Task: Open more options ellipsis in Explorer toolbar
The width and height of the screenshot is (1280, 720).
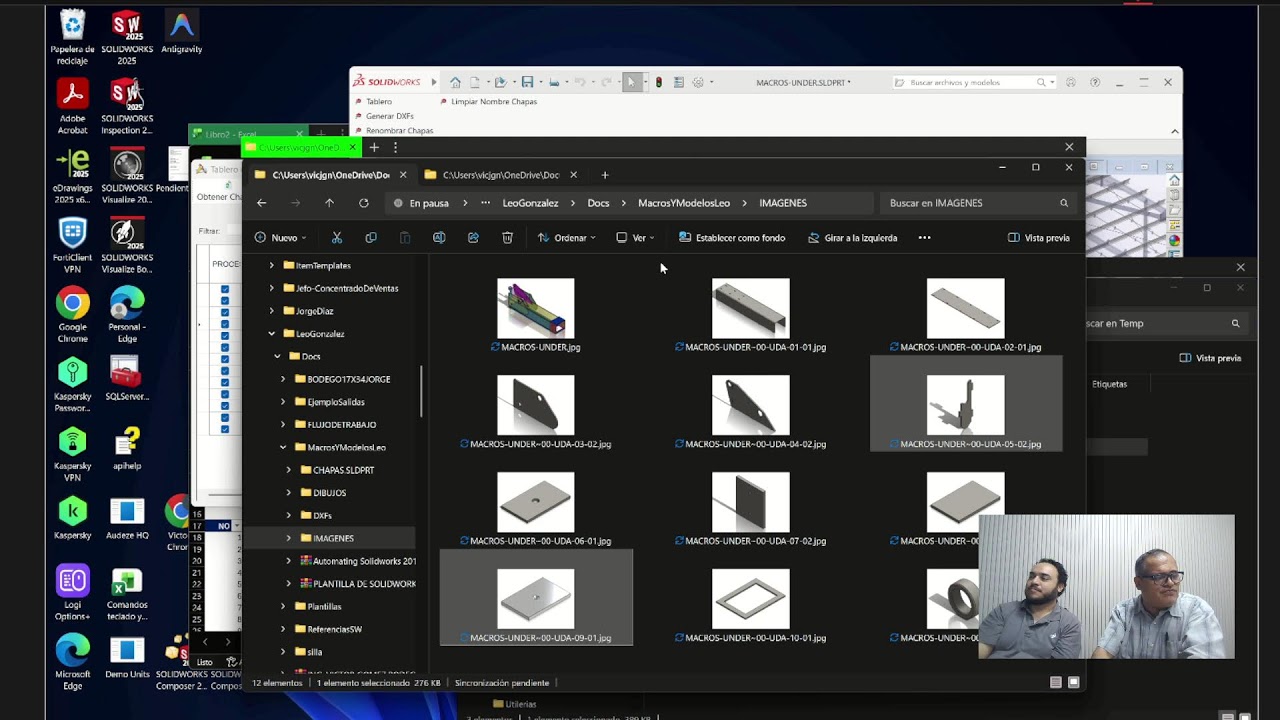Action: [924, 238]
